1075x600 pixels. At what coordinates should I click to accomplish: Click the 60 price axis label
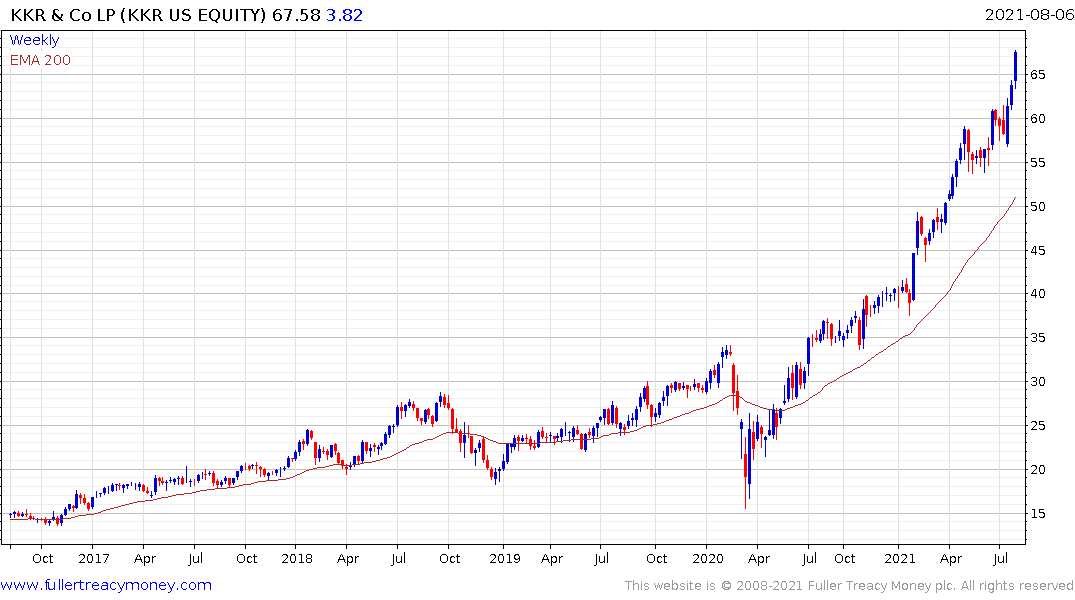[x=1037, y=119]
